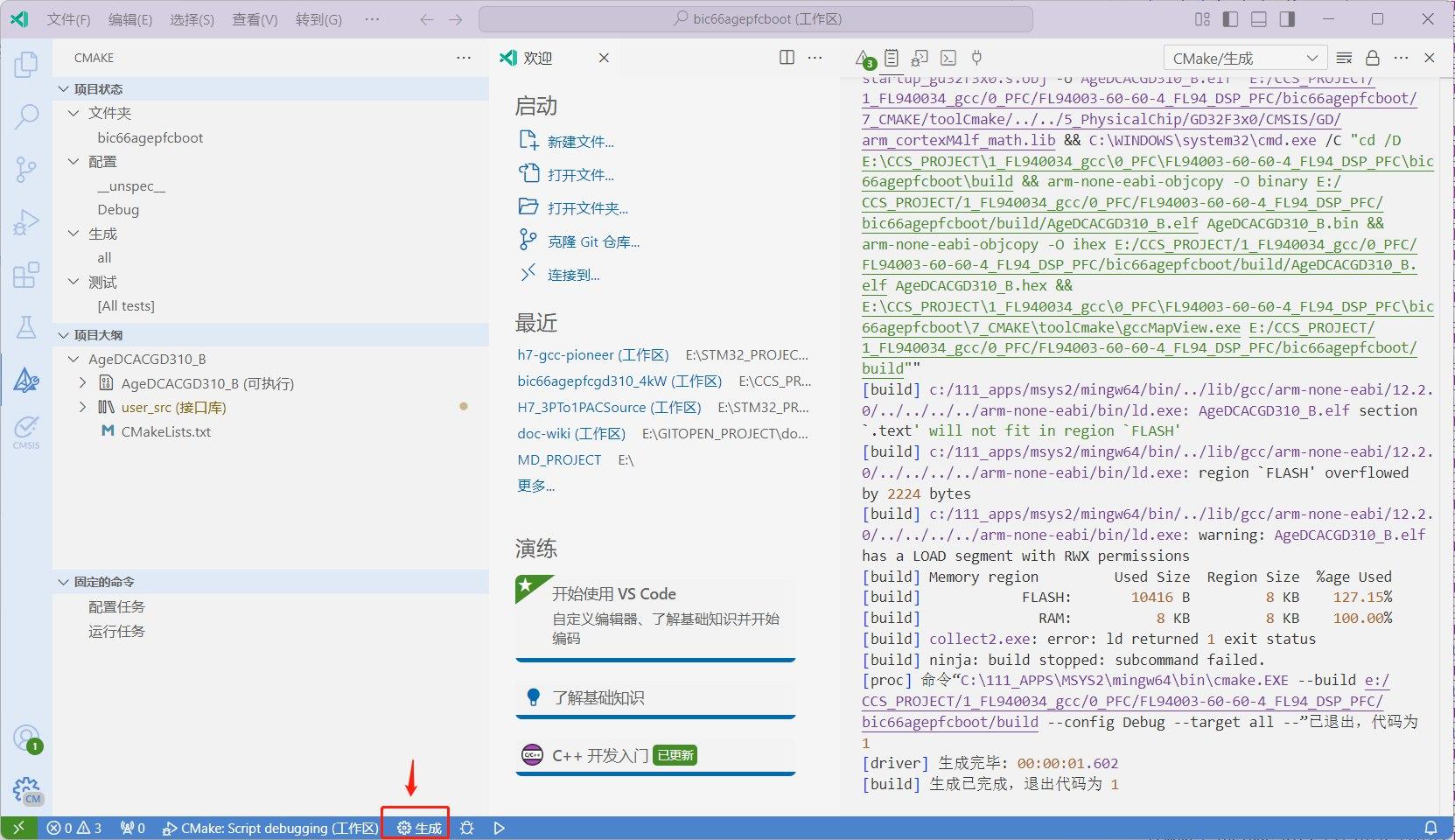Expand the AgeDCACGD310_B (可执行) tree node
The image size is (1455, 840).
coord(82,383)
